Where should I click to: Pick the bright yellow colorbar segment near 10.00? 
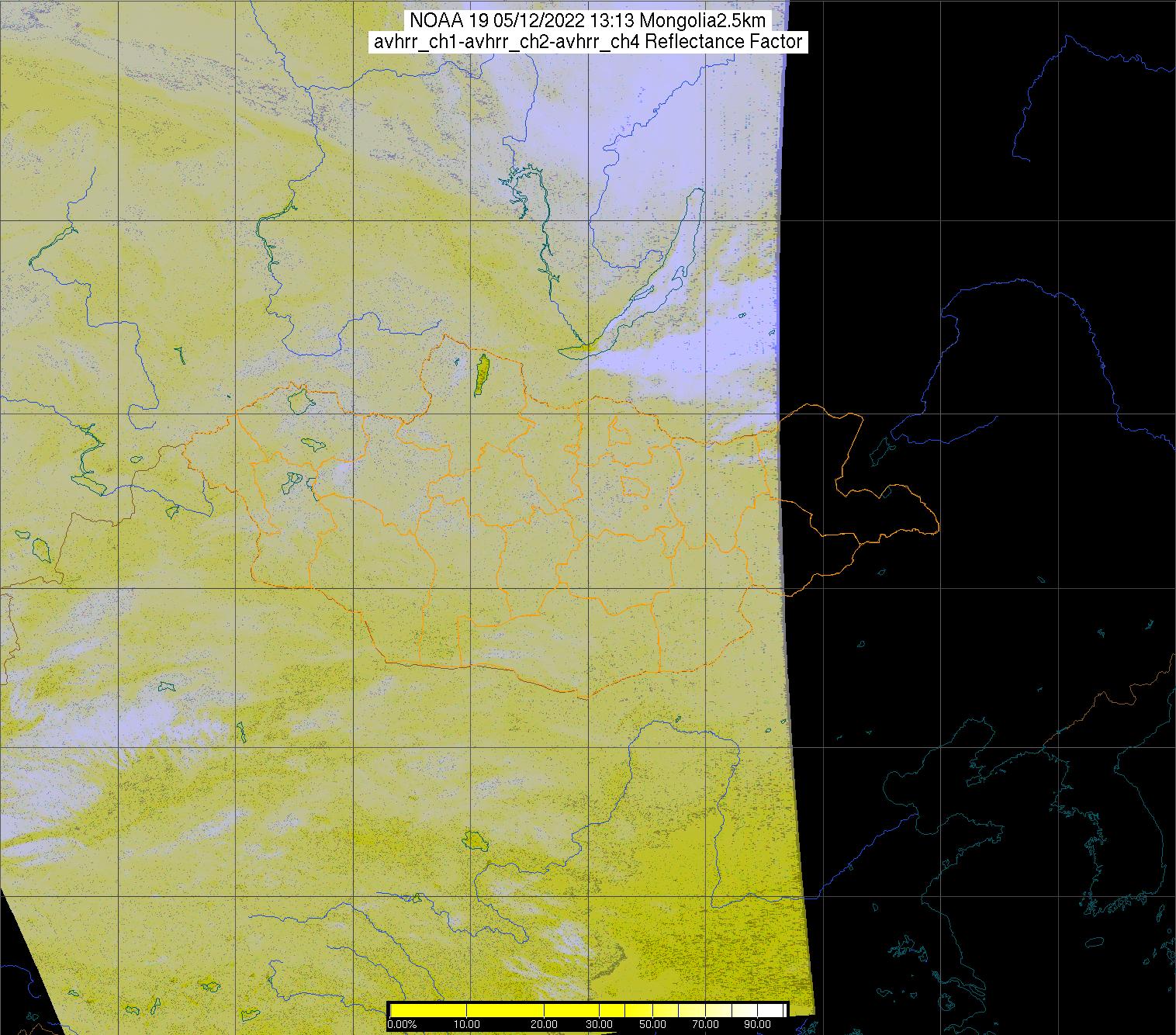coord(465,1009)
